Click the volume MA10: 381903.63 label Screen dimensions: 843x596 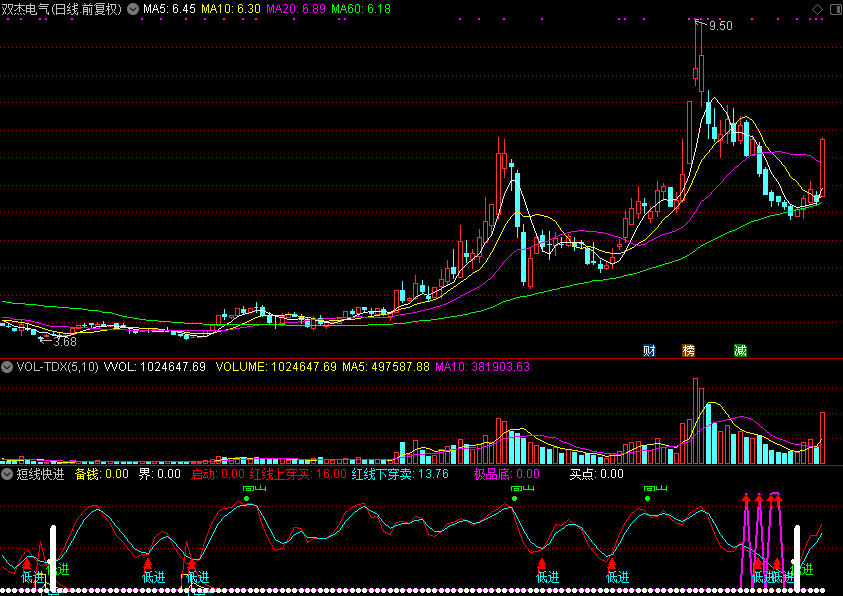[x=482, y=367]
